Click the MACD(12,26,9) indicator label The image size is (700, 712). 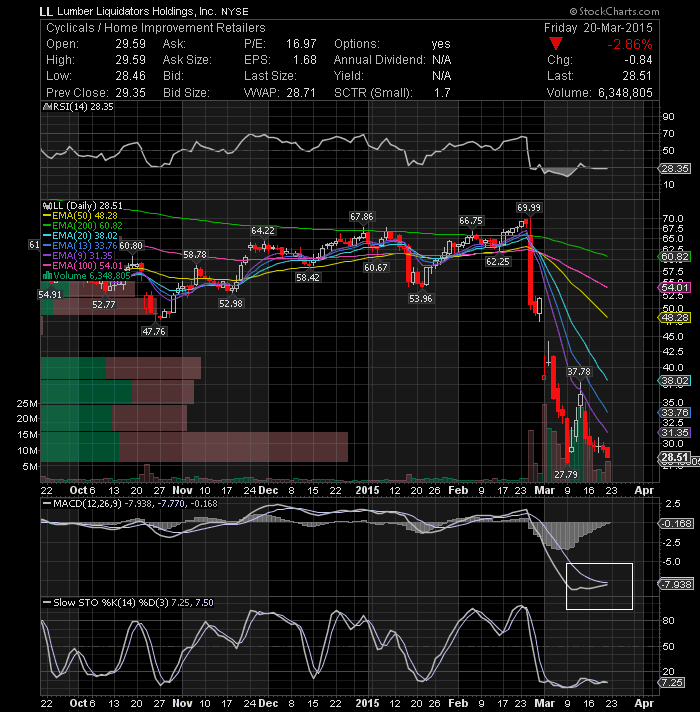87,504
